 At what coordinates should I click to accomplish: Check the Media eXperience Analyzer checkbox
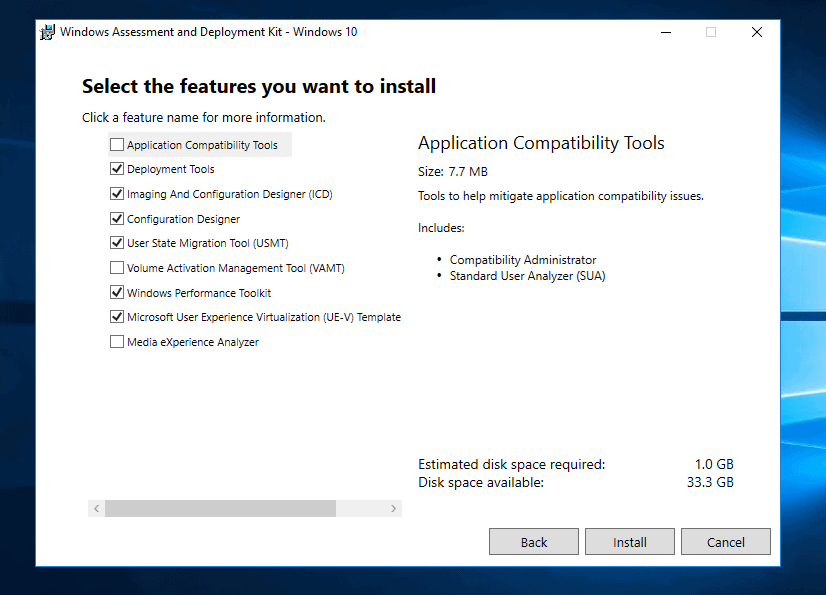point(117,342)
